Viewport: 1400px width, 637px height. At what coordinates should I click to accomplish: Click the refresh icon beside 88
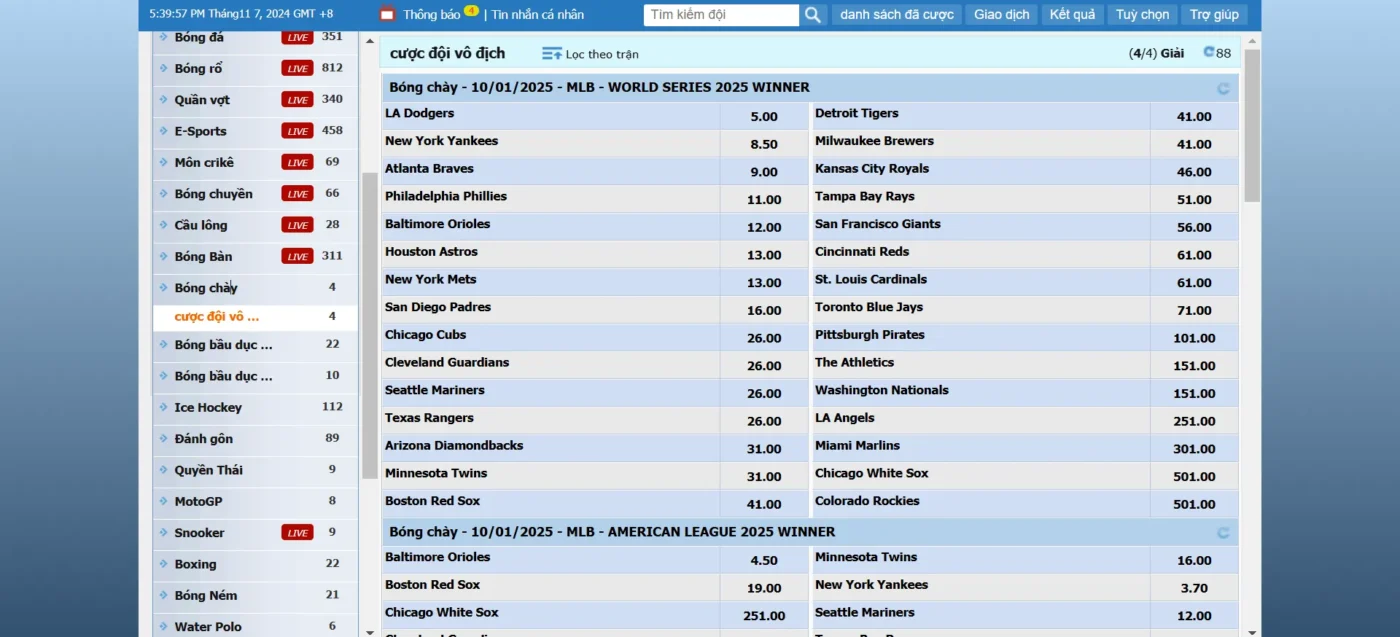[1208, 53]
